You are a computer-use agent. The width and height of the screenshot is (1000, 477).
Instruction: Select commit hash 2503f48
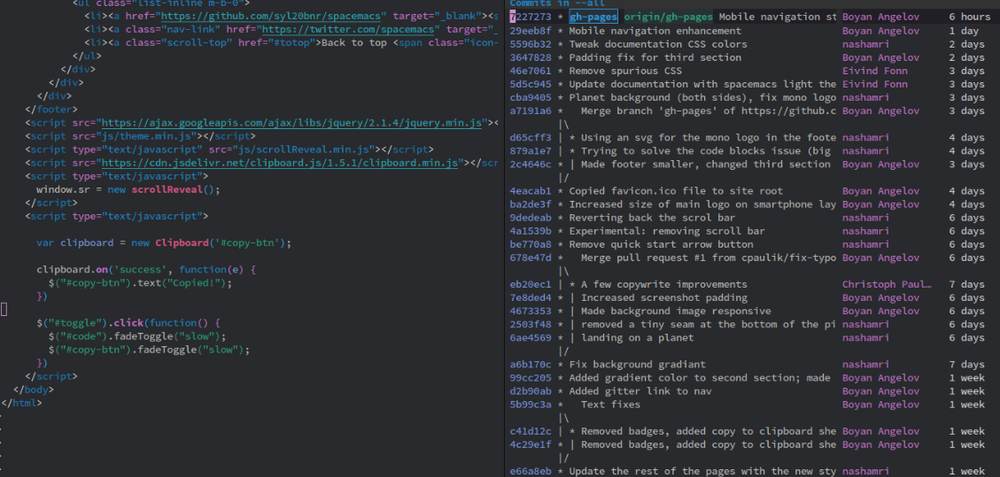(531, 325)
